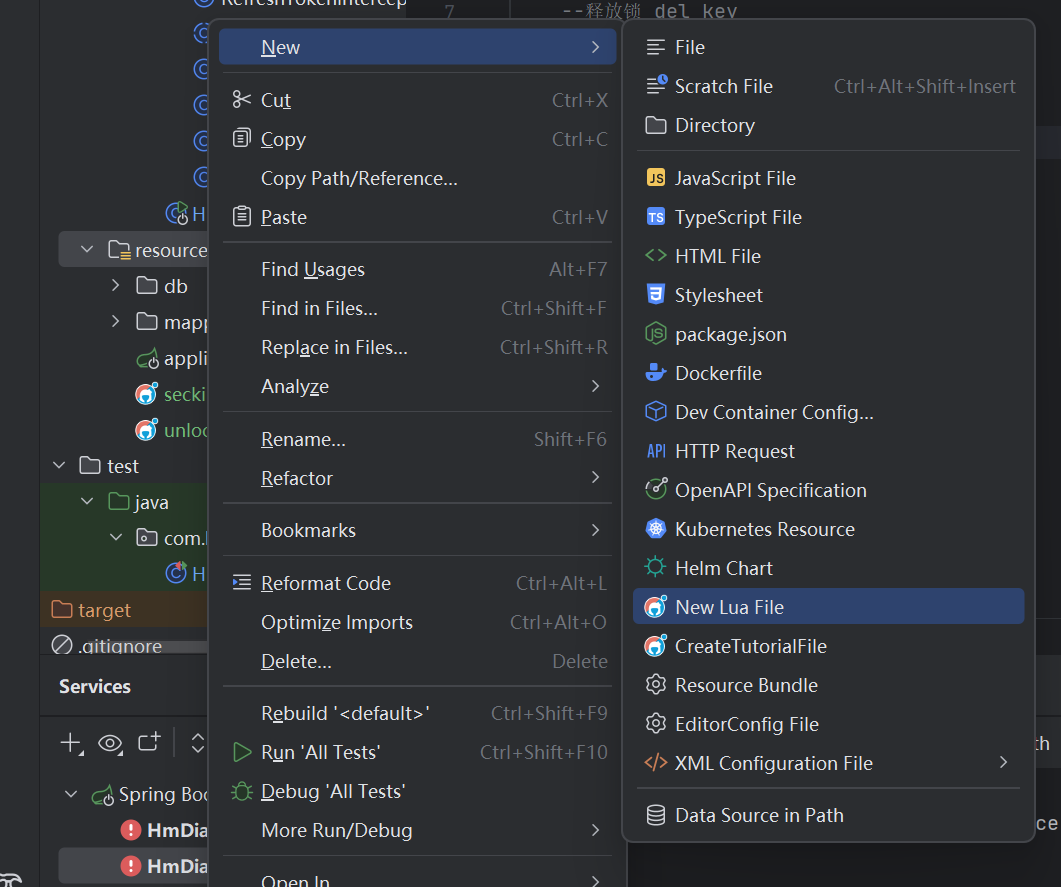Viewport: 1061px width, 887px height.
Task: Choose Copy Path/Reference...
Action: point(417,178)
